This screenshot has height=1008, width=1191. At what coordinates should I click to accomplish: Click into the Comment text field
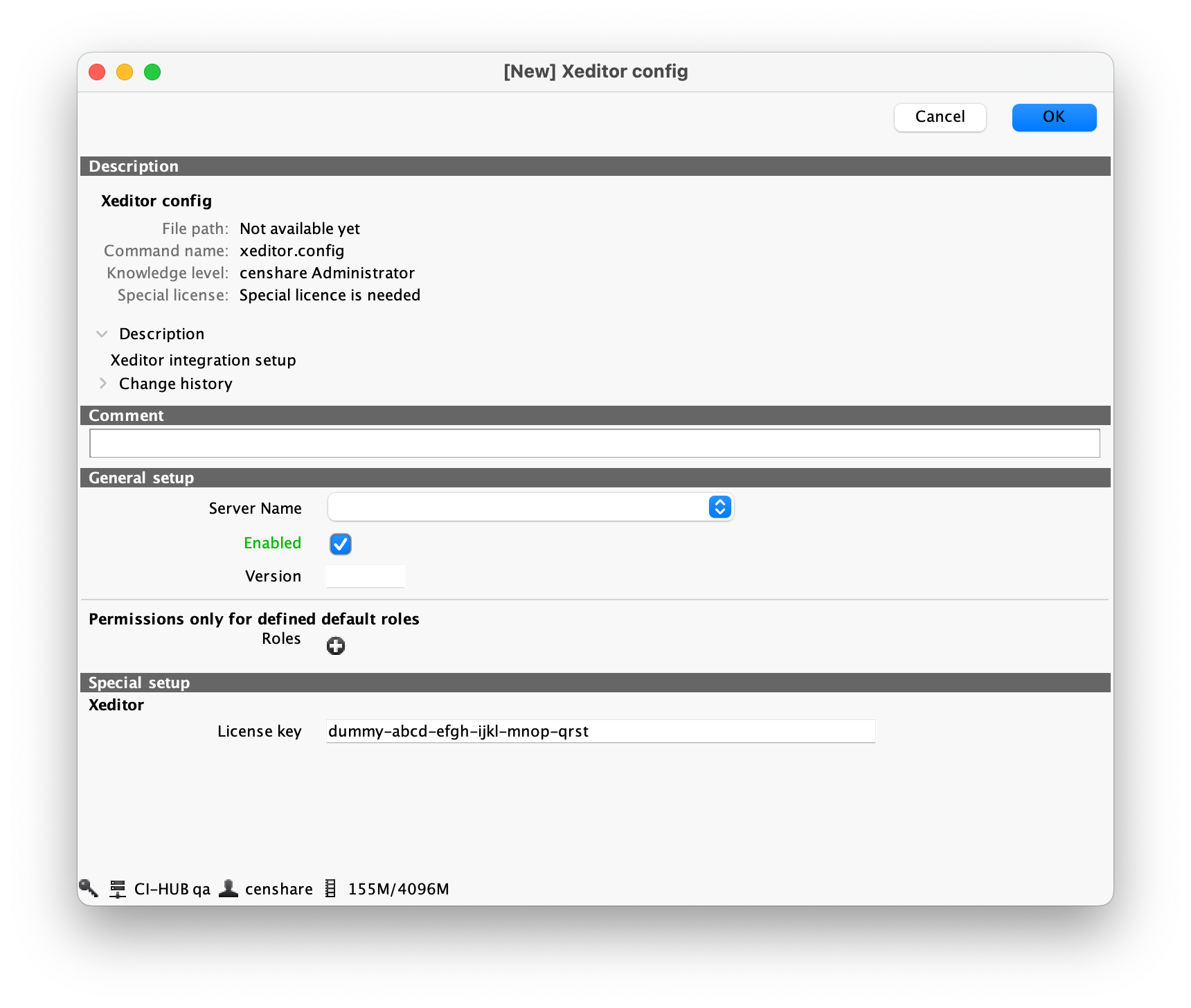[594, 443]
